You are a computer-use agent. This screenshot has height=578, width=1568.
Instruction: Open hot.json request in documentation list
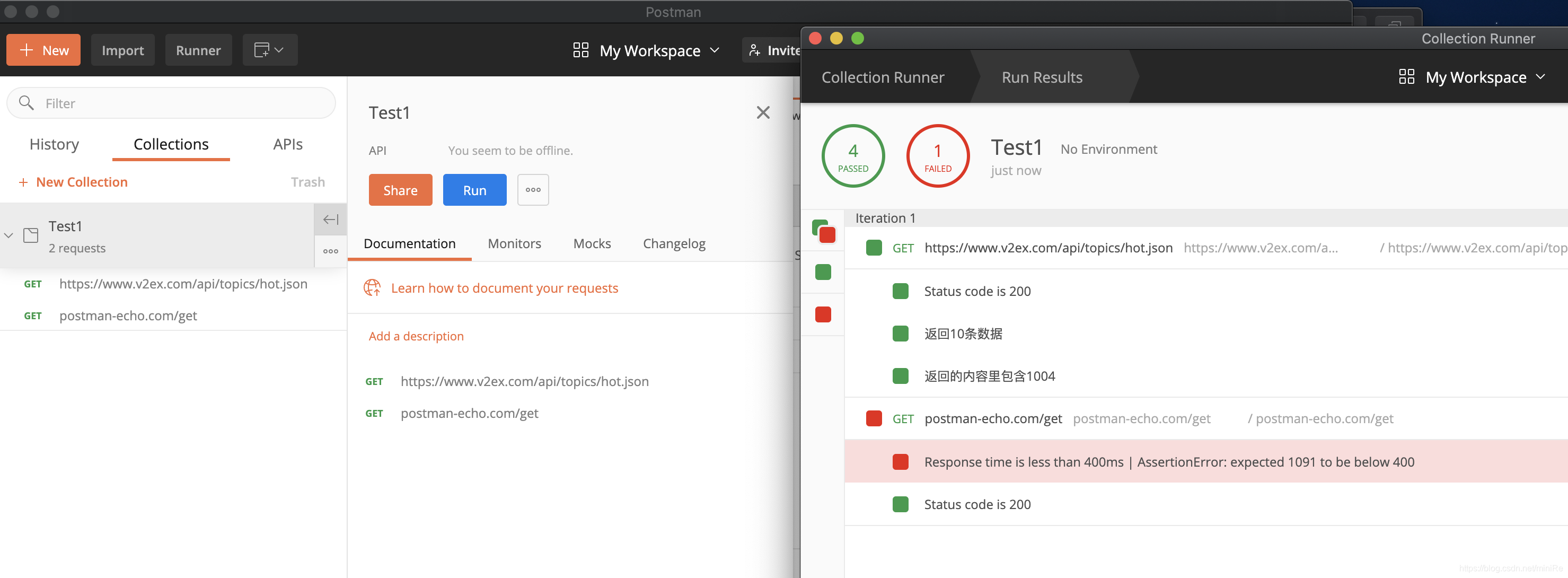pyautogui.click(x=524, y=381)
